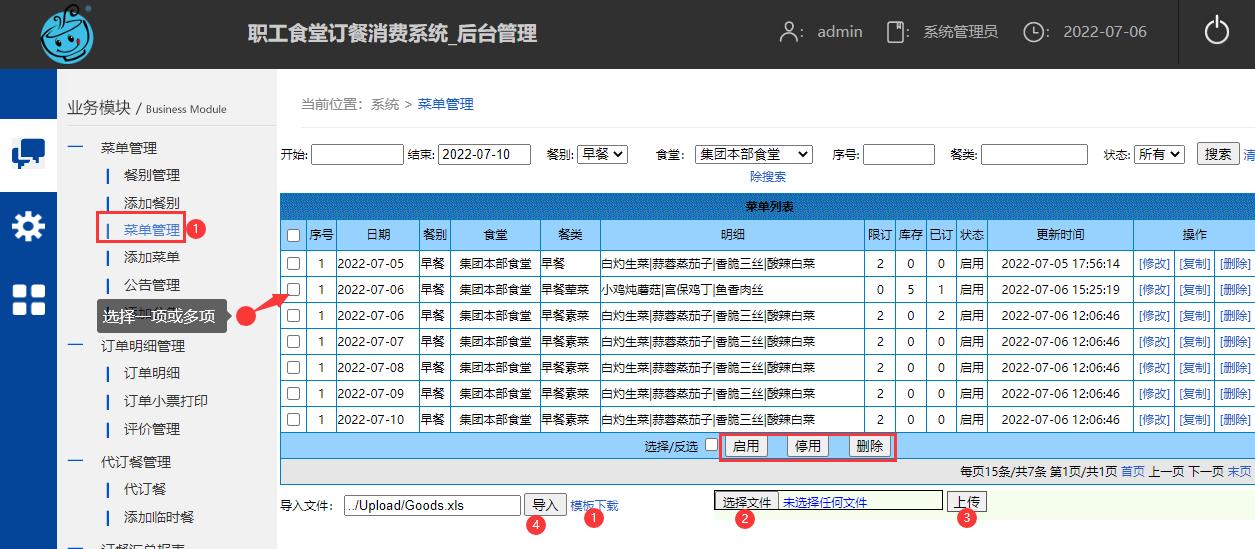Click the 导入文件 path field
Viewport: 1255px width, 549px height.
(x=432, y=505)
